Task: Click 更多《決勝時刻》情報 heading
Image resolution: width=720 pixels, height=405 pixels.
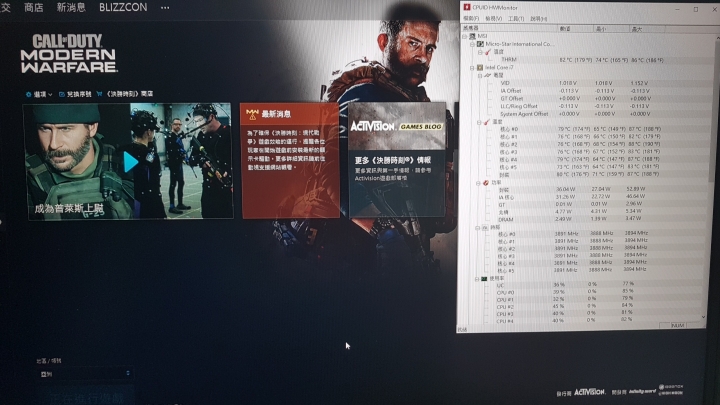Action: point(393,160)
